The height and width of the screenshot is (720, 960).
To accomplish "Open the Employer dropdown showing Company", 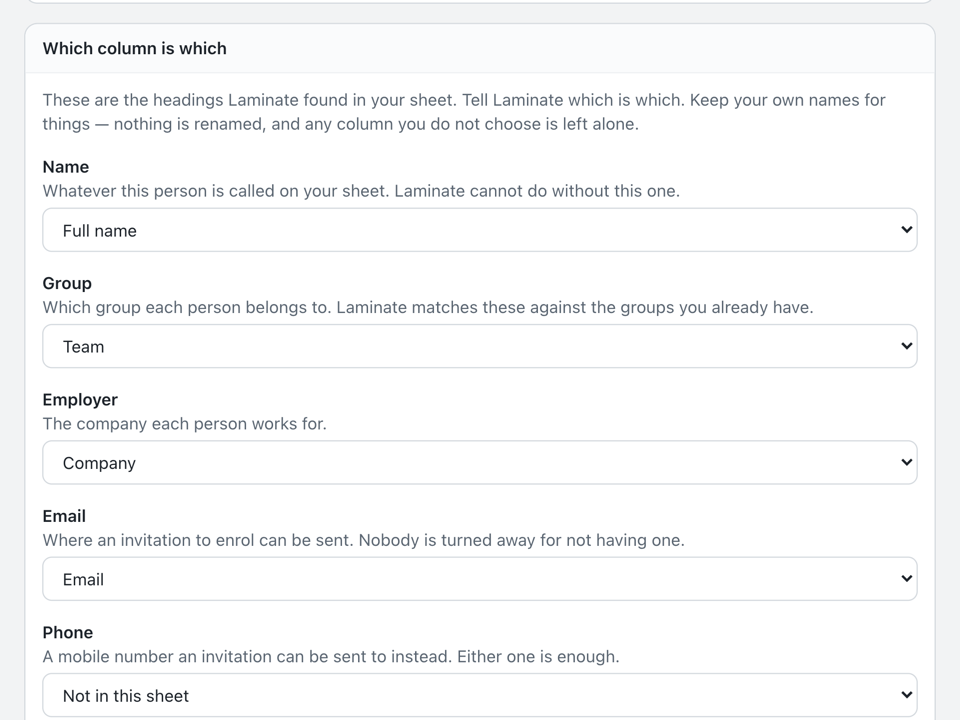I will pyautogui.click(x=479, y=462).
